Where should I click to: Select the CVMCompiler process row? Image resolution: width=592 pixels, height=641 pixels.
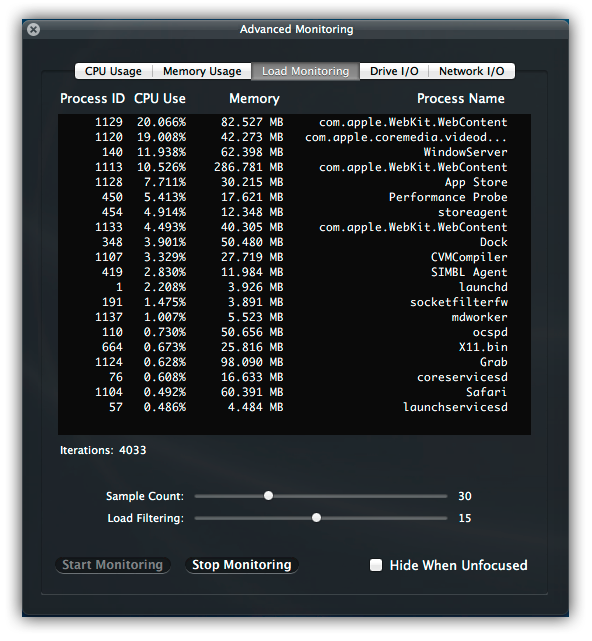pyautogui.click(x=294, y=257)
